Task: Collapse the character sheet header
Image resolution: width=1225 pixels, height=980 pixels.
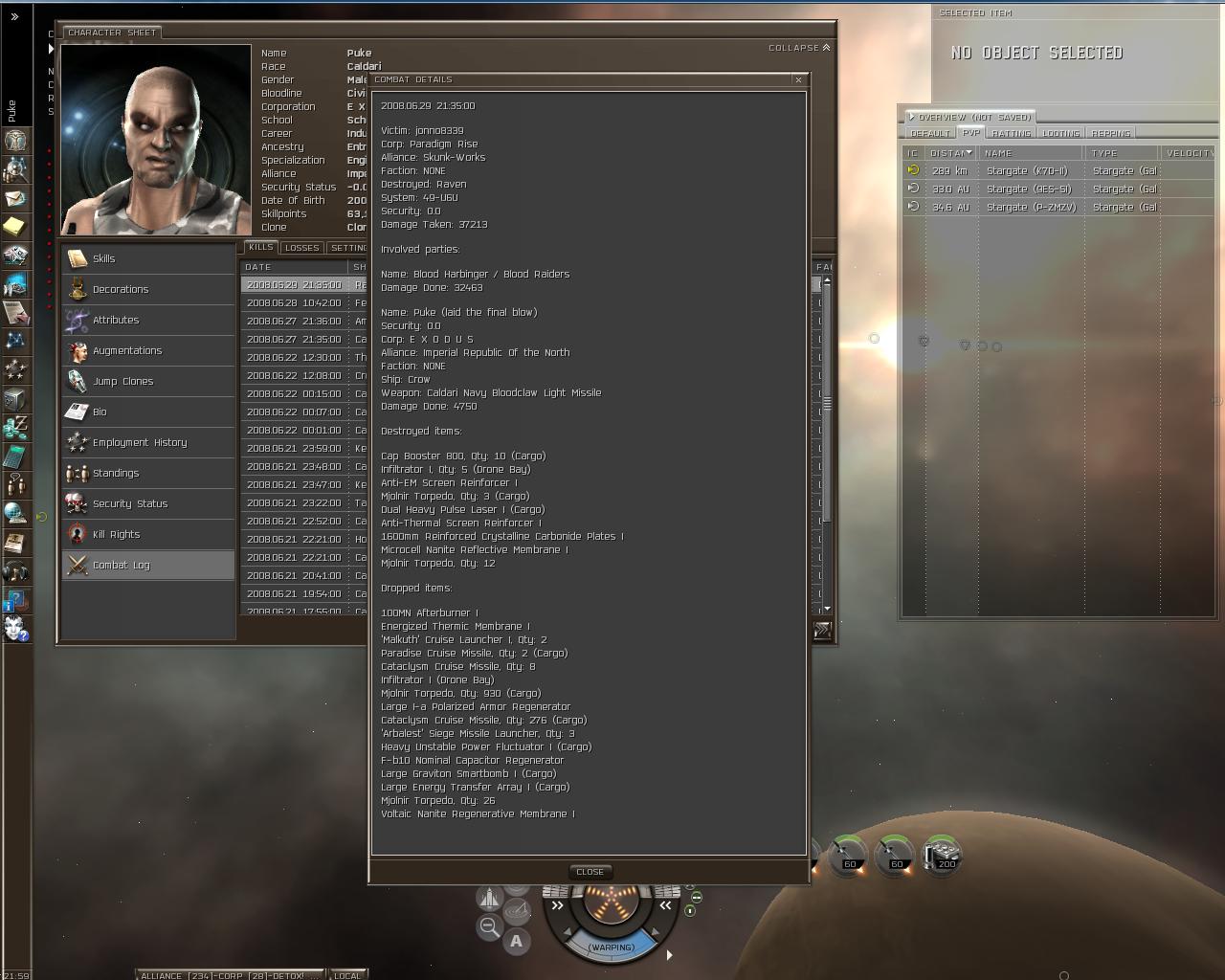Action: [799, 48]
